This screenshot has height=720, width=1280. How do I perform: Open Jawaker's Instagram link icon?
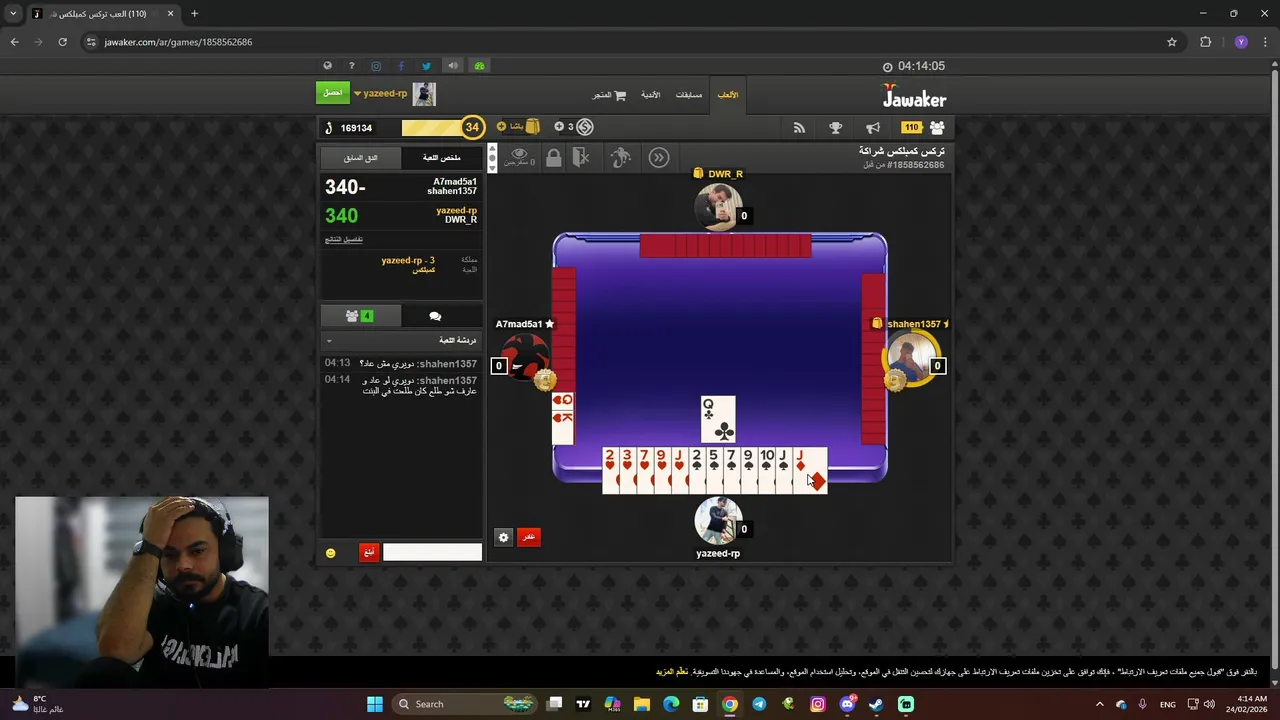pyautogui.click(x=376, y=66)
